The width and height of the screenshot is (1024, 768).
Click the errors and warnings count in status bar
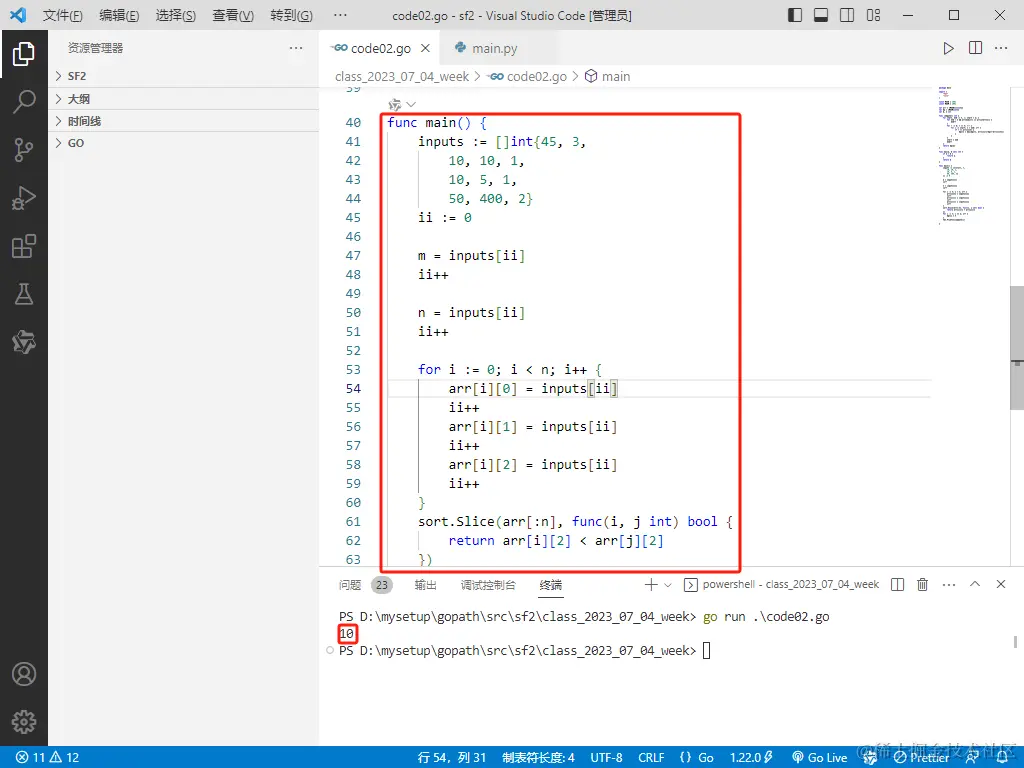(x=47, y=758)
